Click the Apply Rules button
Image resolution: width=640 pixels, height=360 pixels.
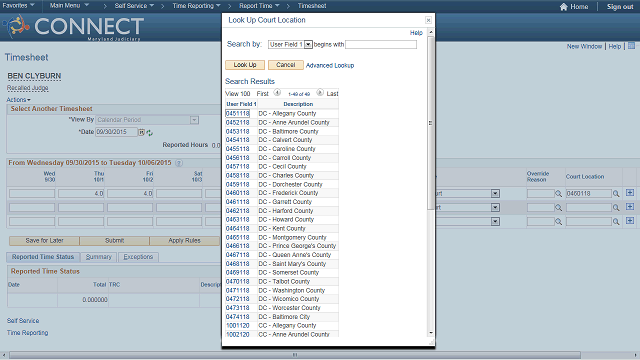pyautogui.click(x=184, y=241)
